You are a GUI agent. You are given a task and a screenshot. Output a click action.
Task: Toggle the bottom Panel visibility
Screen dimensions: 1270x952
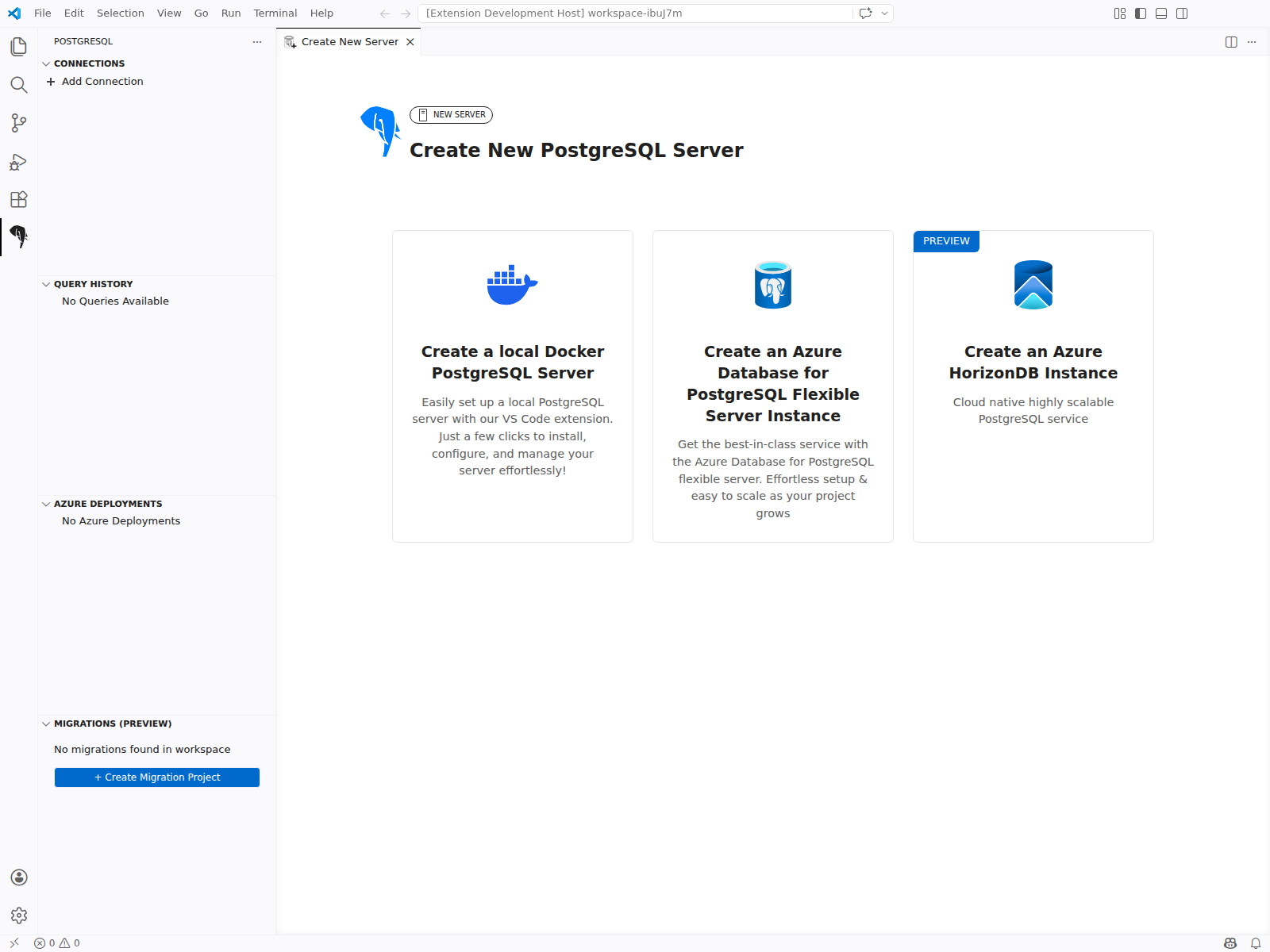(1161, 13)
